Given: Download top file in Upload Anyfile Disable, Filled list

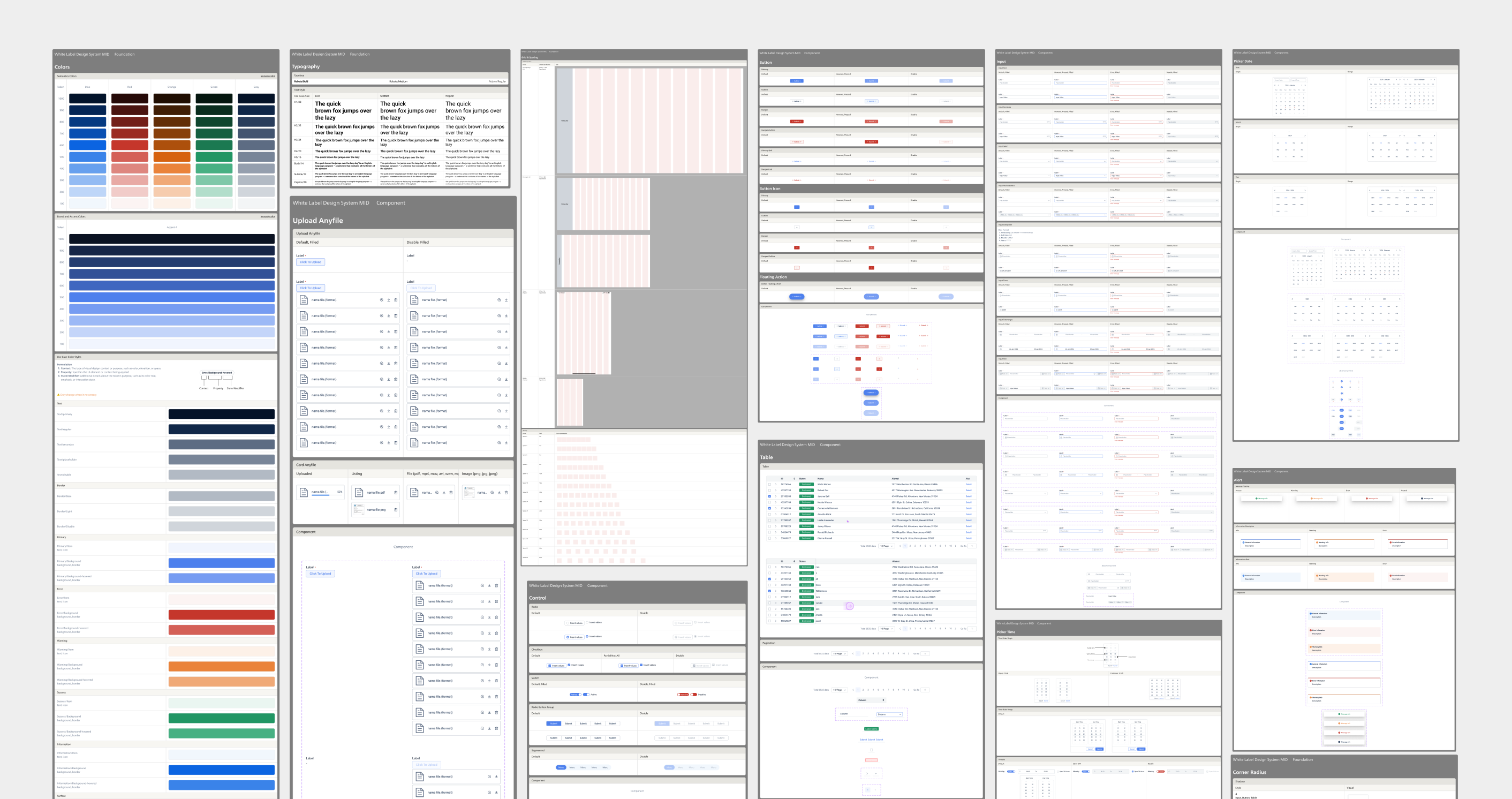Looking at the screenshot, I should (506, 300).
